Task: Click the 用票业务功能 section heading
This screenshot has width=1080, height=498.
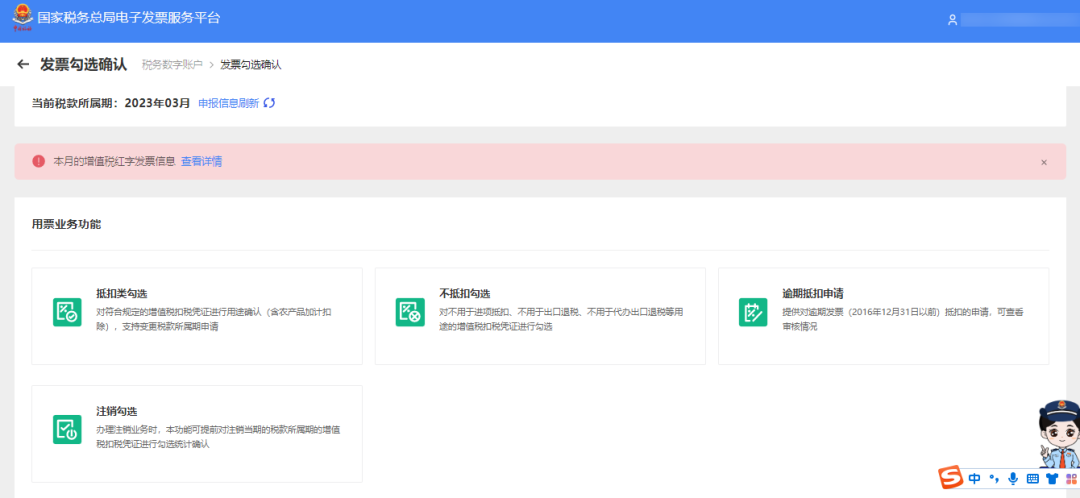Action: [66, 224]
